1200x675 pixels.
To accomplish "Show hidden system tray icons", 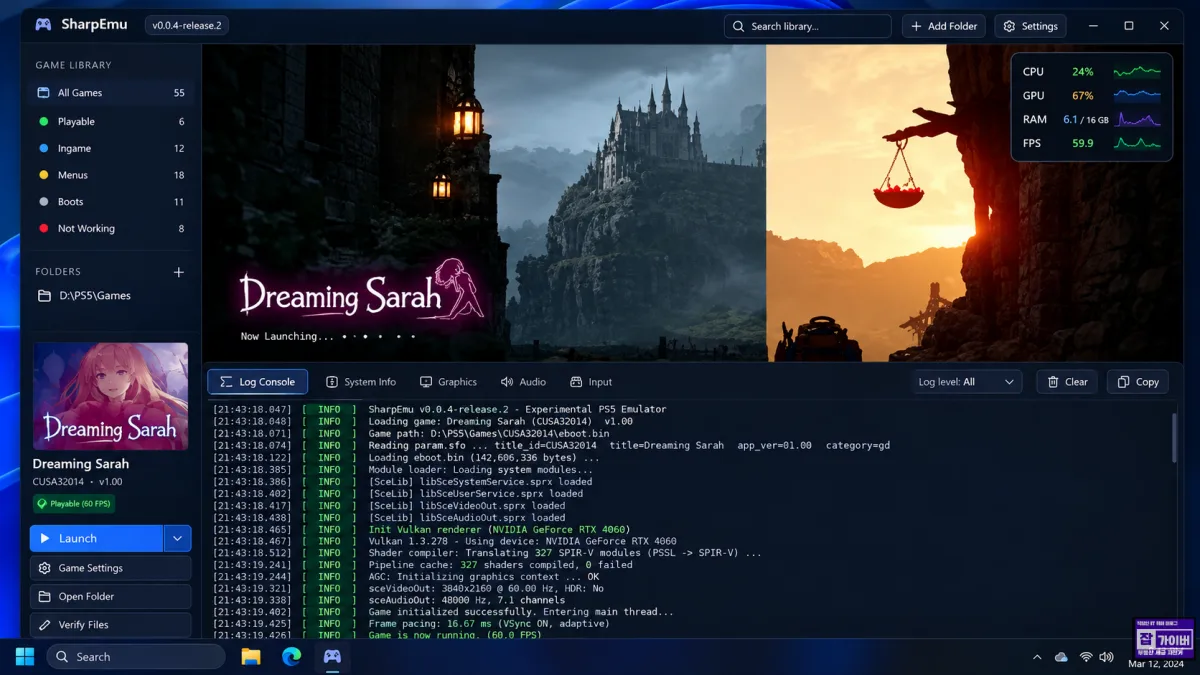I will pyautogui.click(x=1037, y=657).
